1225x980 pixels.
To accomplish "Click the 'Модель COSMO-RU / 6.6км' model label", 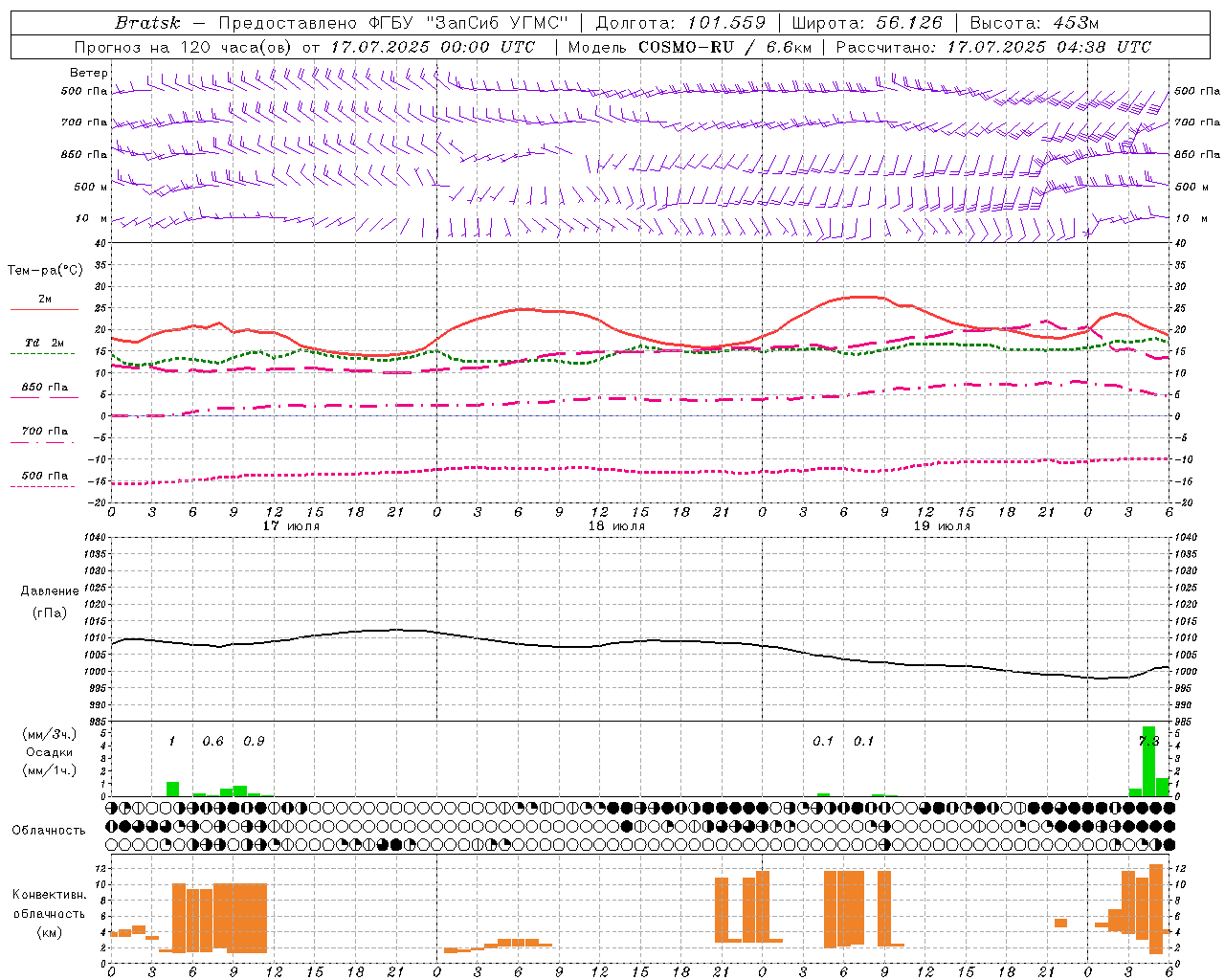I will (689, 47).
